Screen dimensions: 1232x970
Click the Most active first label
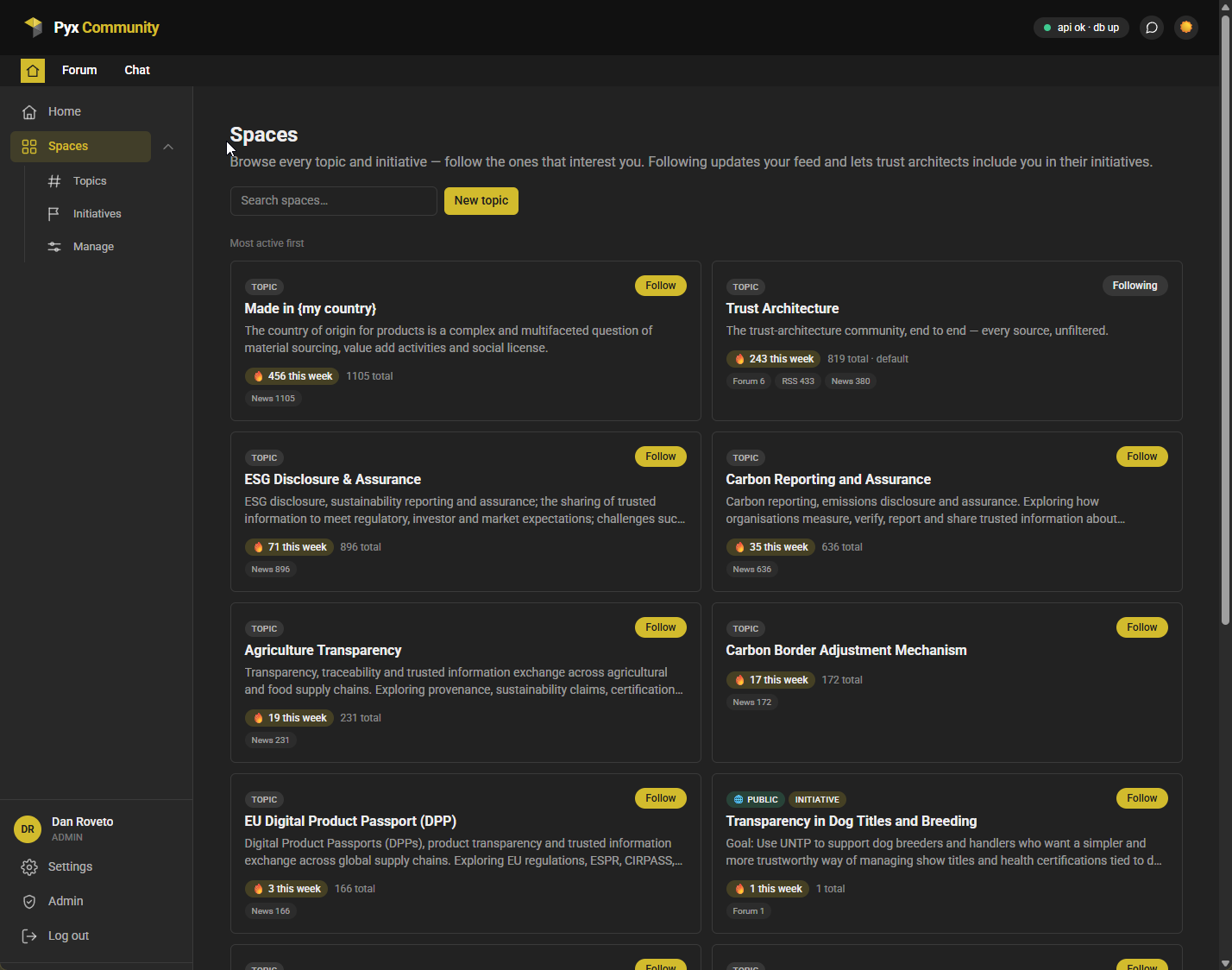click(267, 243)
